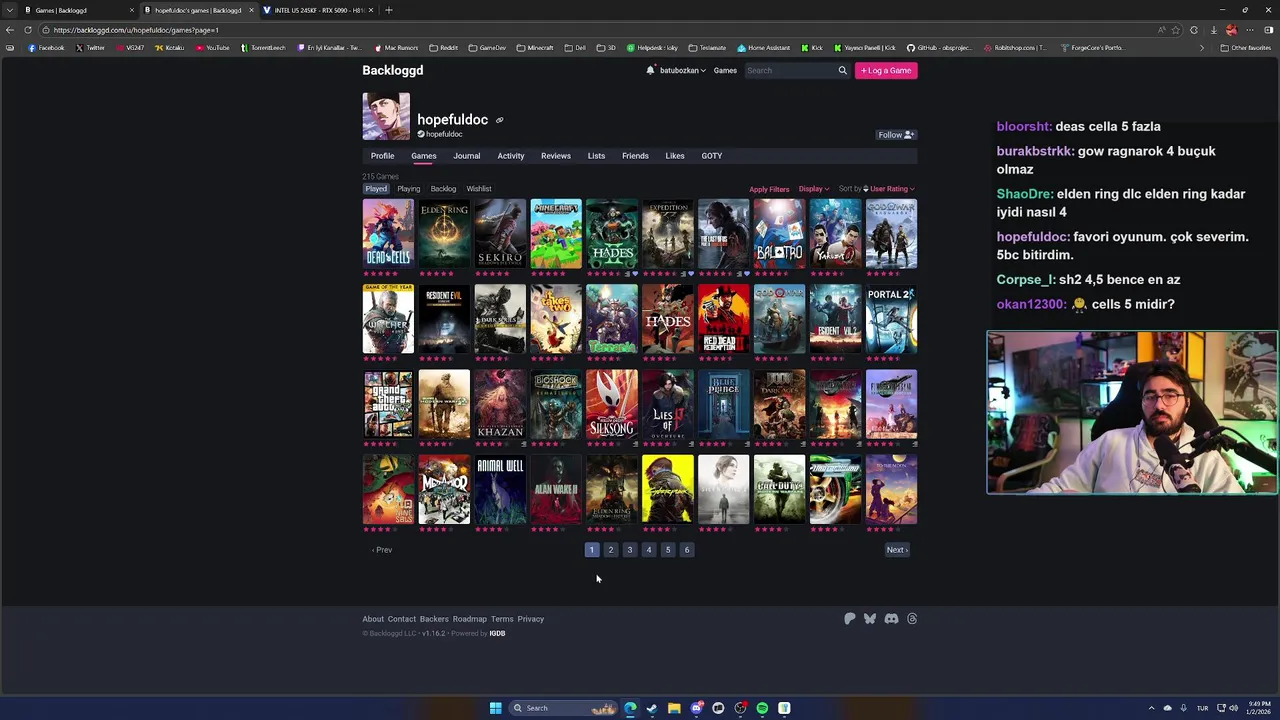The image size is (1280, 720).
Task: Open the Portal 2 game cover
Action: click(x=891, y=319)
